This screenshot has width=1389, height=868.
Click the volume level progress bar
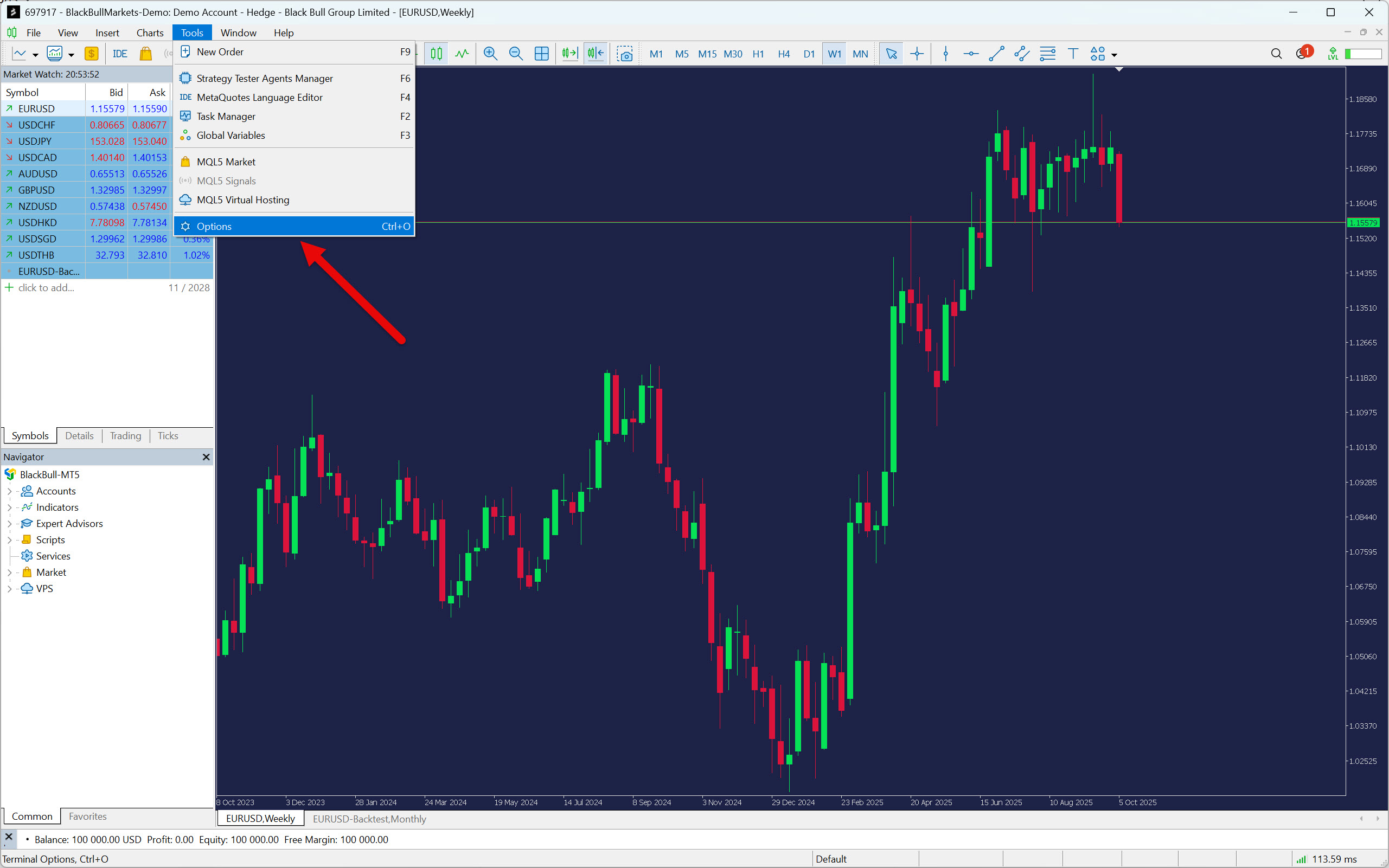[1362, 54]
